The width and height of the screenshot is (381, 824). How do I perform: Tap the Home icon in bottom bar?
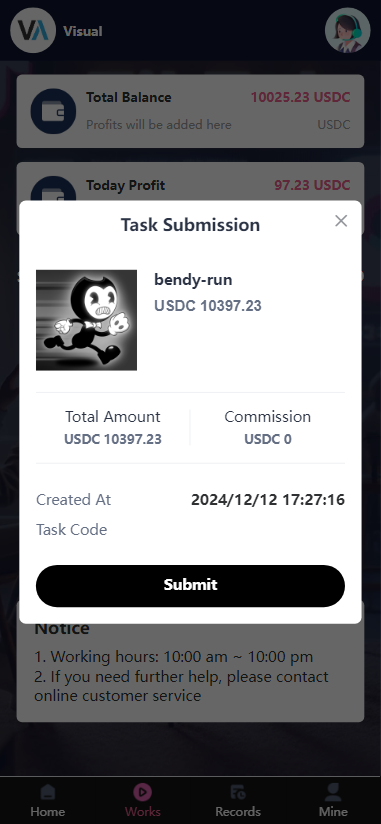pos(48,791)
